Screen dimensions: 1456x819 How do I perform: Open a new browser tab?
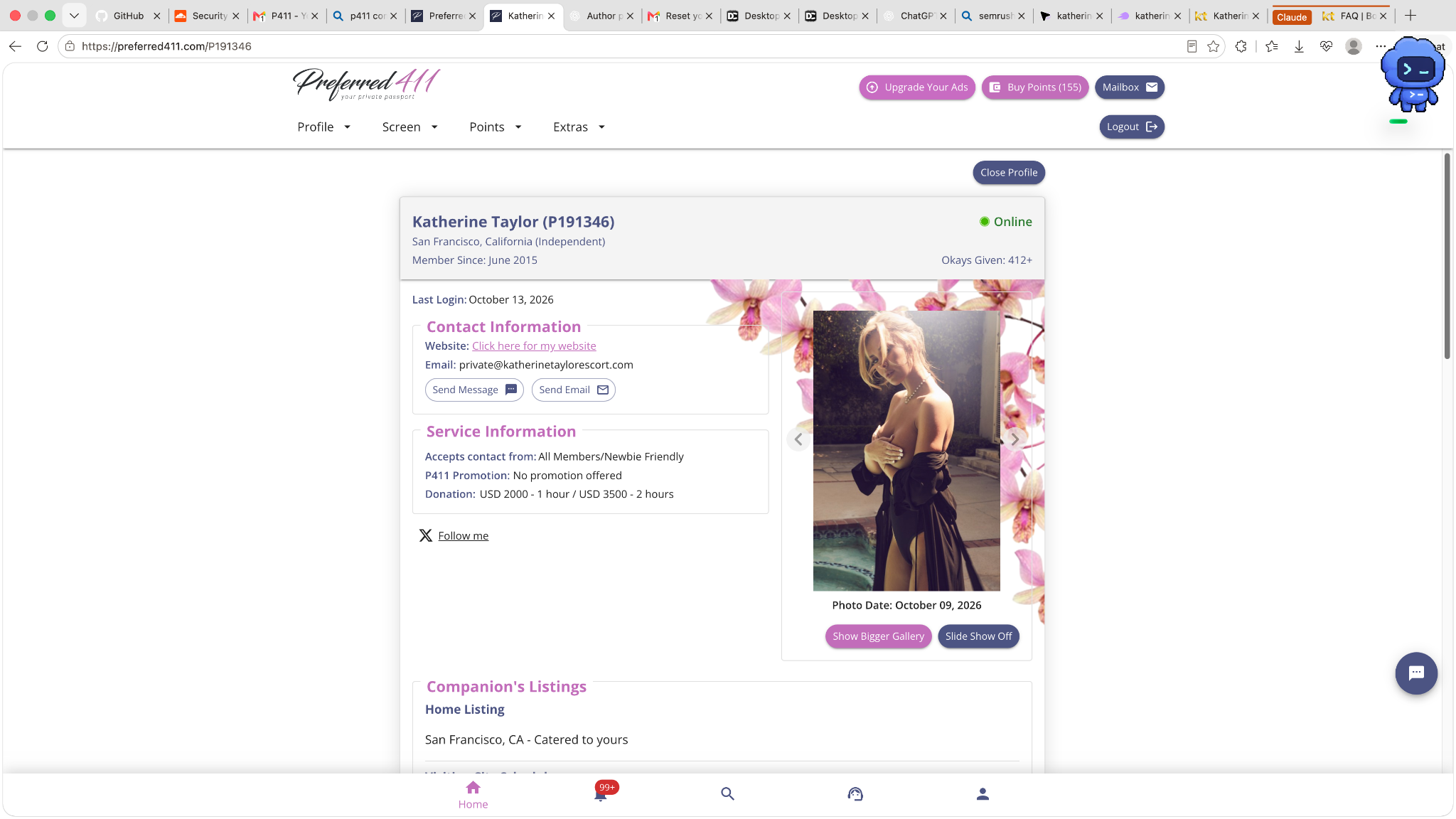tap(1410, 16)
